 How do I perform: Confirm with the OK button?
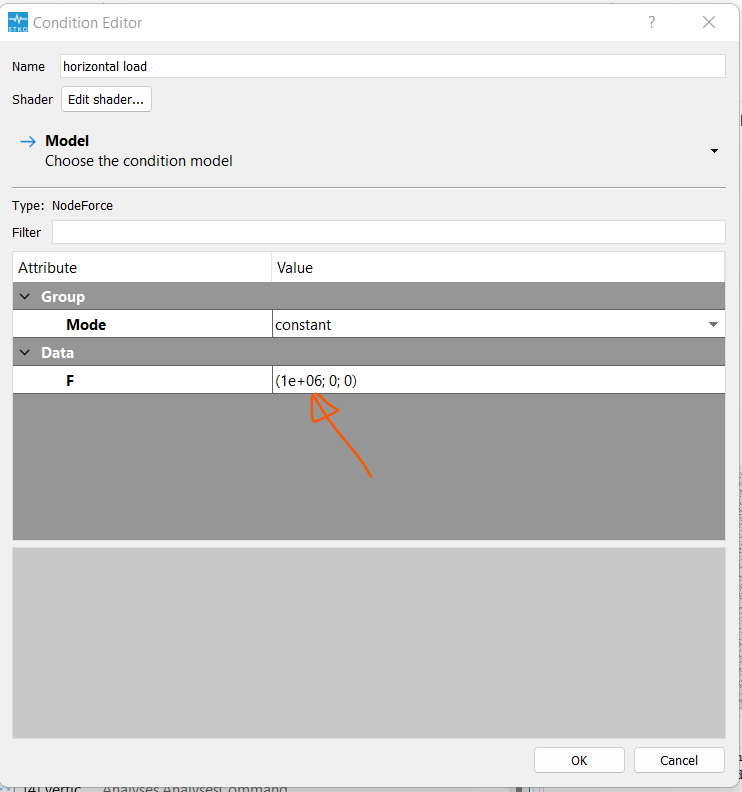pyautogui.click(x=579, y=760)
